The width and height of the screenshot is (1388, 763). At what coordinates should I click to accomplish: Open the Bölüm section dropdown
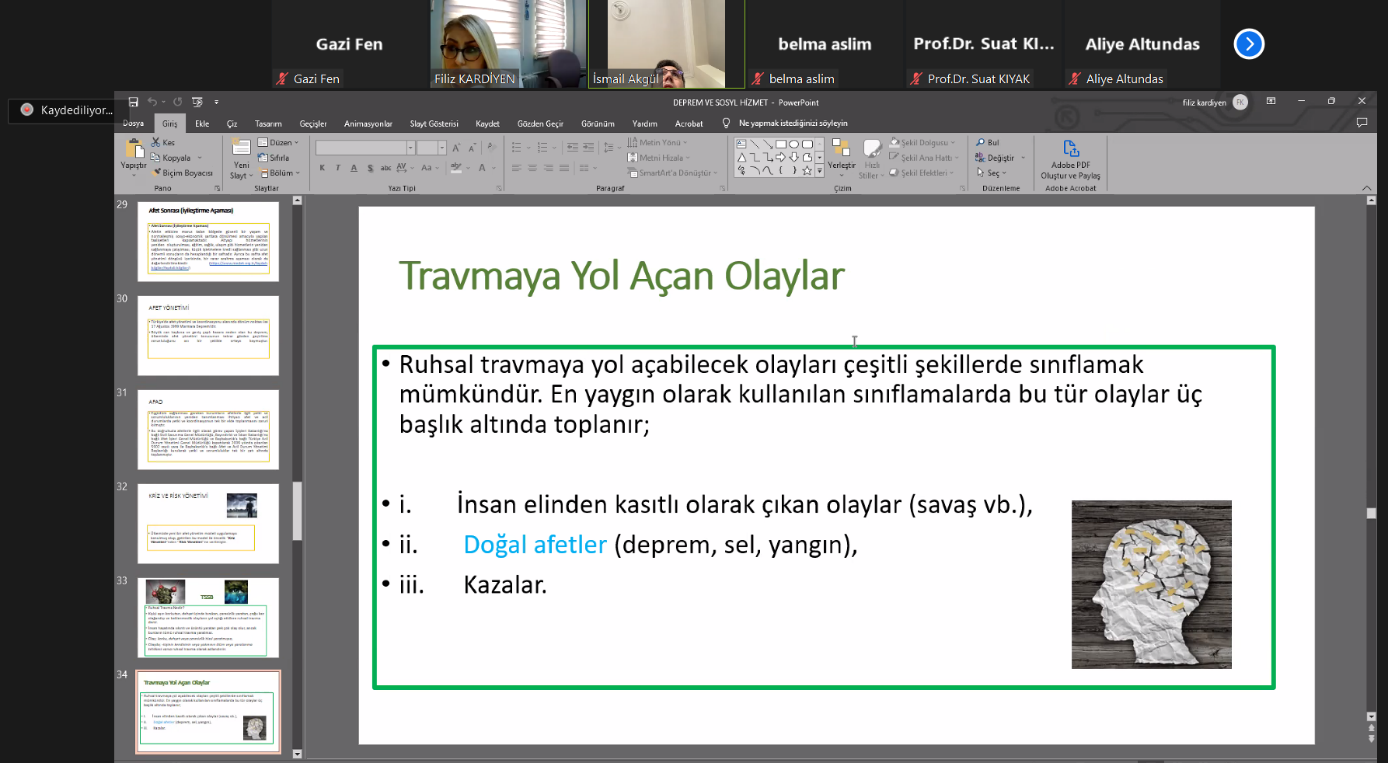click(x=280, y=173)
